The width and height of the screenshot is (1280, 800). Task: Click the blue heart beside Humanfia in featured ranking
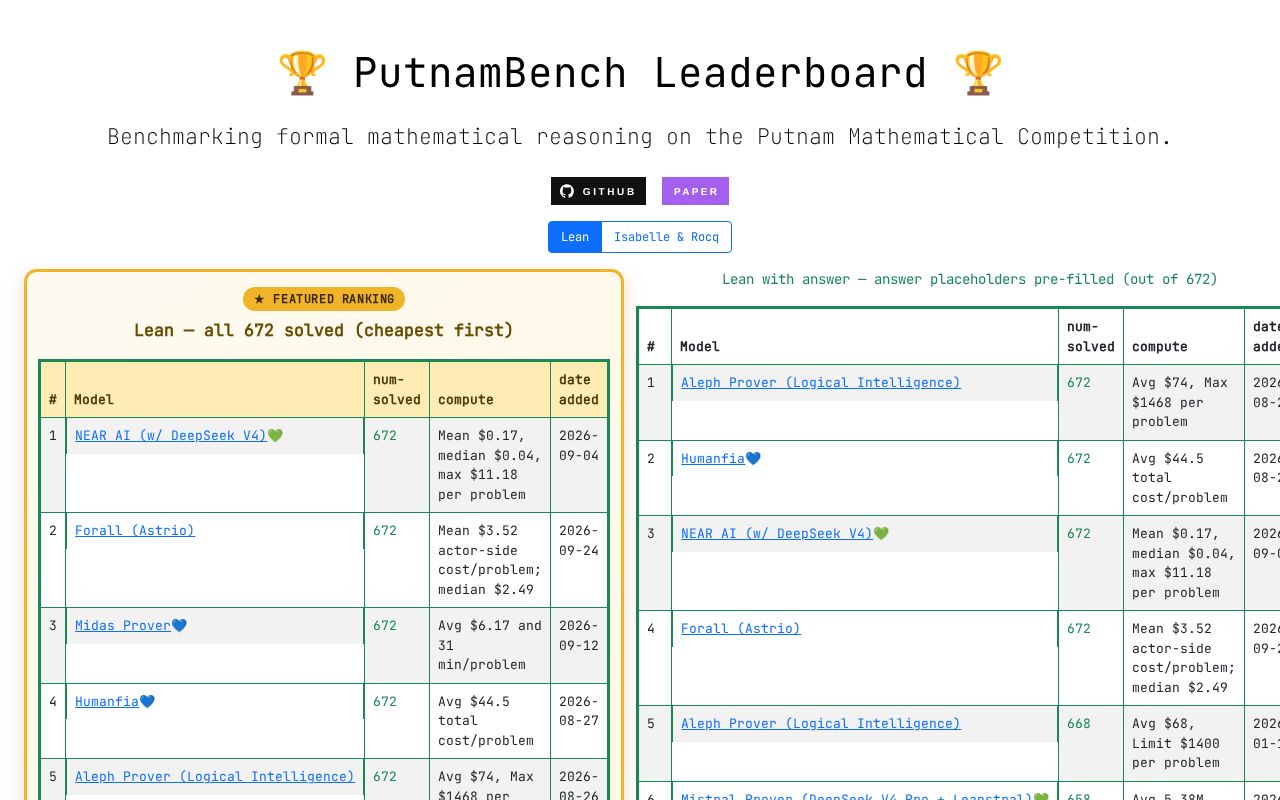pyautogui.click(x=148, y=701)
